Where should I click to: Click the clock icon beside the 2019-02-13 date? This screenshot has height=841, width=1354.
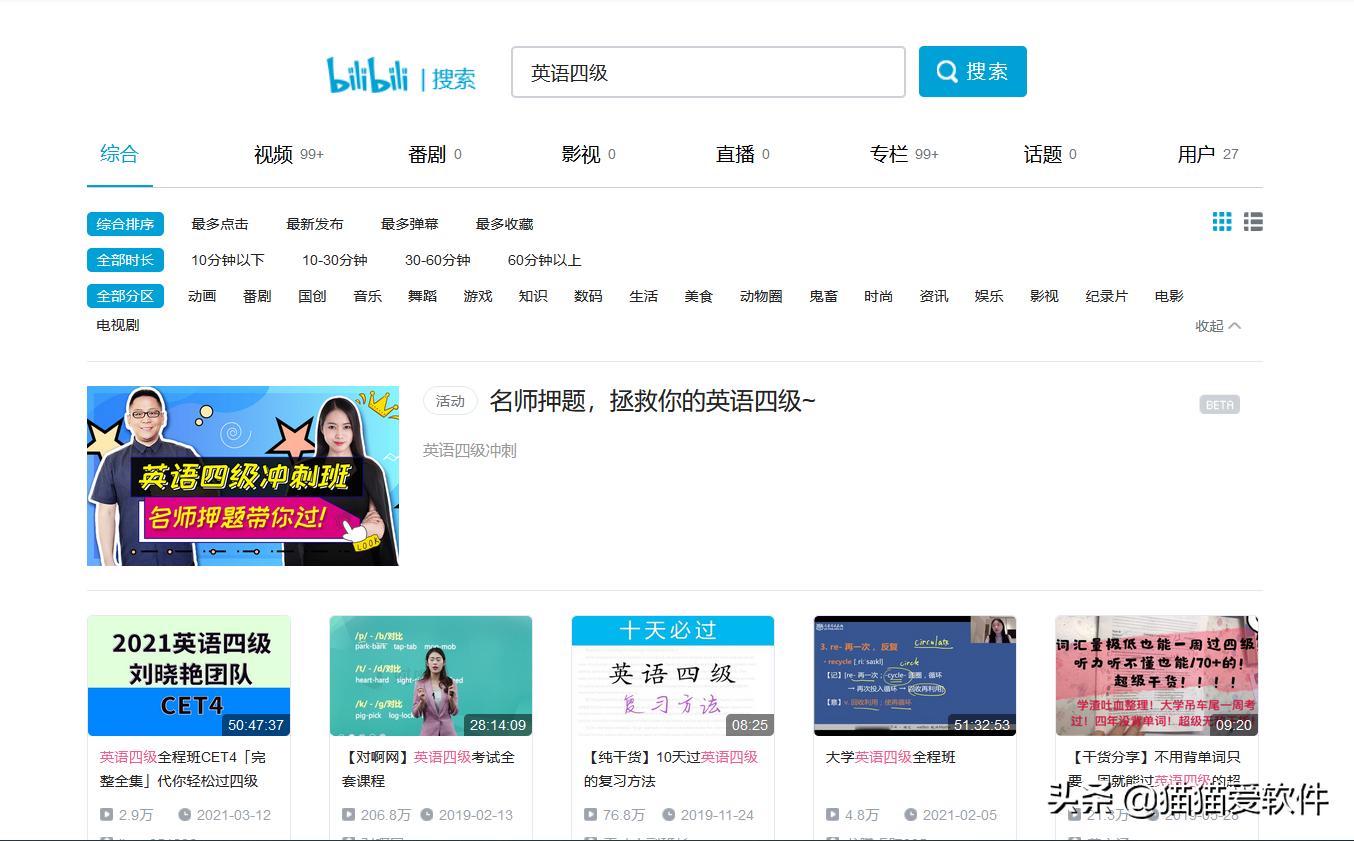(429, 815)
